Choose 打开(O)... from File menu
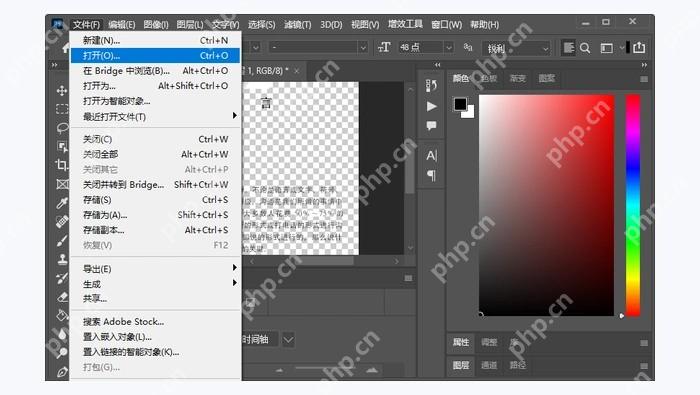Screen dimensions: 700x395 155,55
